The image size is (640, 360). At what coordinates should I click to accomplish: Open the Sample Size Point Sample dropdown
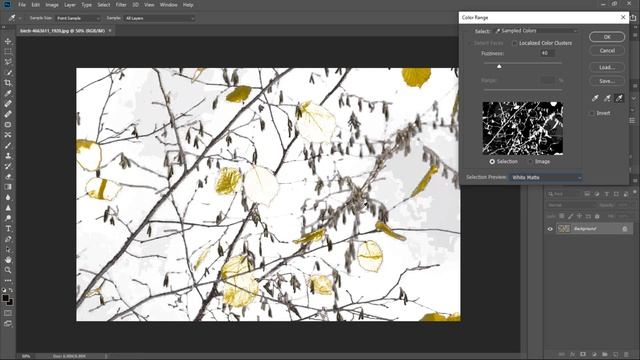(x=78, y=18)
